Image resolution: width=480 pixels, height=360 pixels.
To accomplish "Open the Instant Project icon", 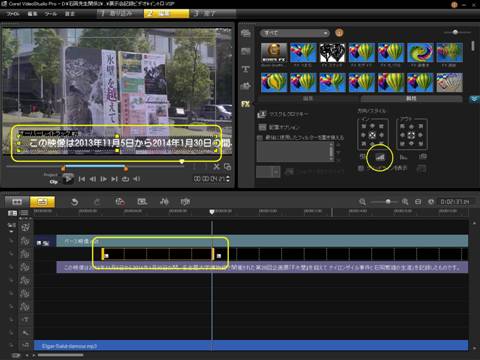I will [142, 202].
